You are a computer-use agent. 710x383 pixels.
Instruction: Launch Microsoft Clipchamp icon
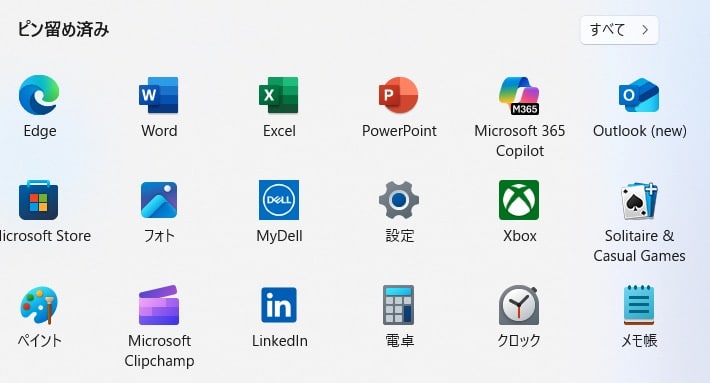pyautogui.click(x=159, y=305)
